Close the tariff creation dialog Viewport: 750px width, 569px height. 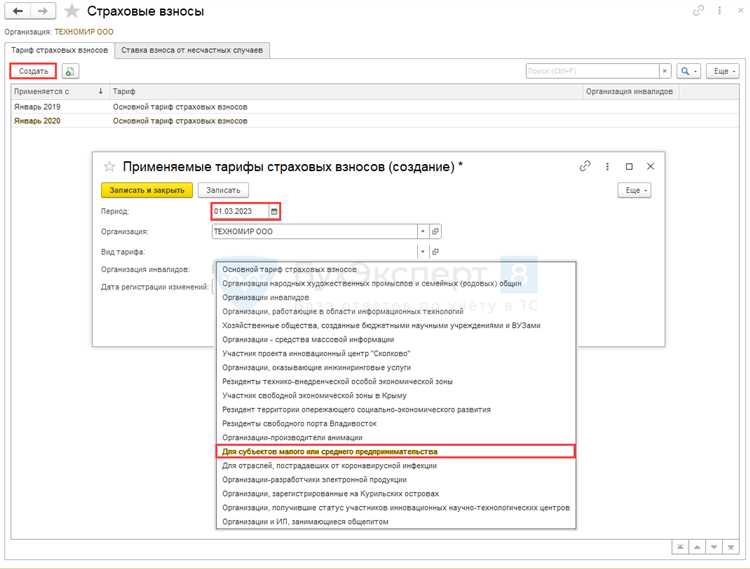[651, 166]
